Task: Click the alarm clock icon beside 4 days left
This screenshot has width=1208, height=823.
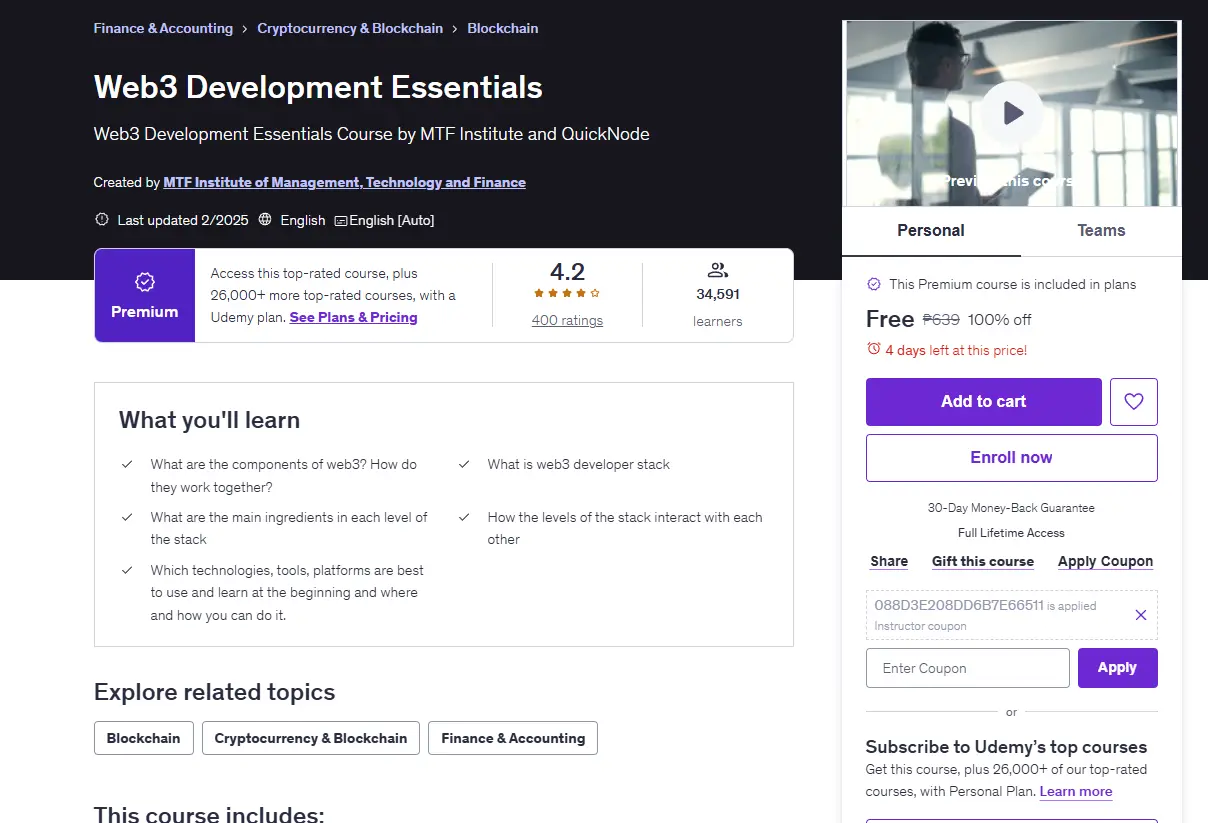Action: (873, 349)
